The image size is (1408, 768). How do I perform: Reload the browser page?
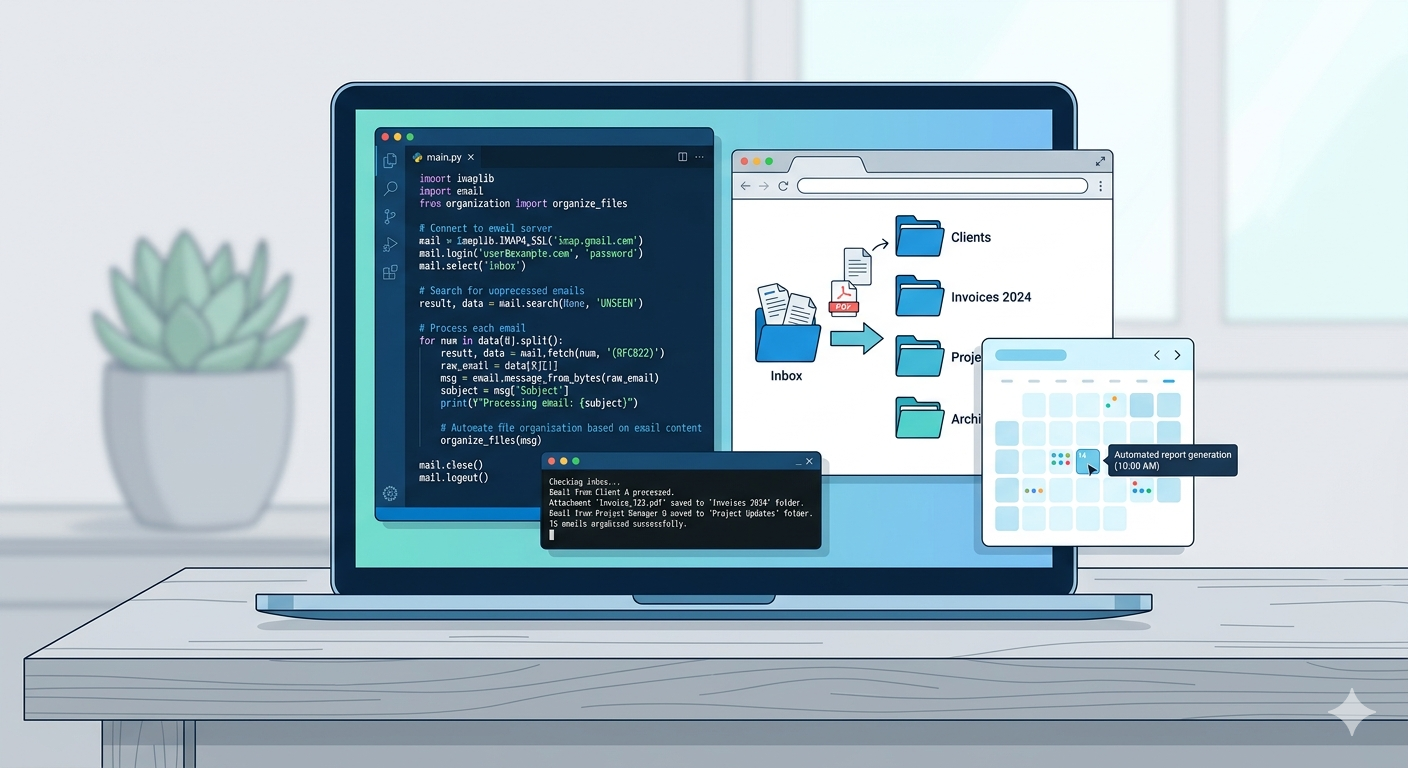pos(783,186)
